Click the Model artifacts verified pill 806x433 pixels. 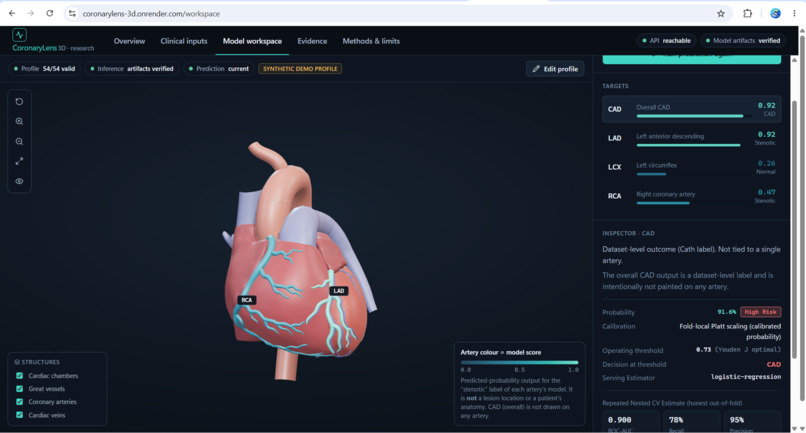tap(743, 41)
